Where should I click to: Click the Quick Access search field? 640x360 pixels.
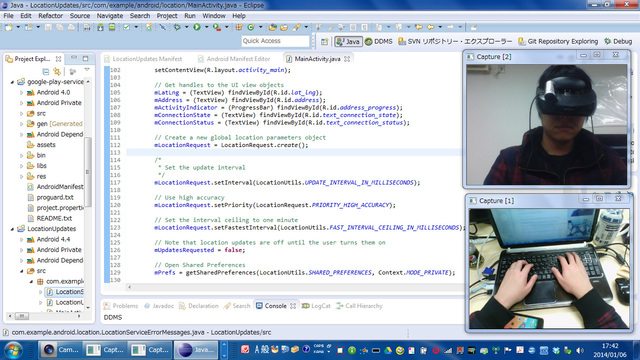[276, 41]
